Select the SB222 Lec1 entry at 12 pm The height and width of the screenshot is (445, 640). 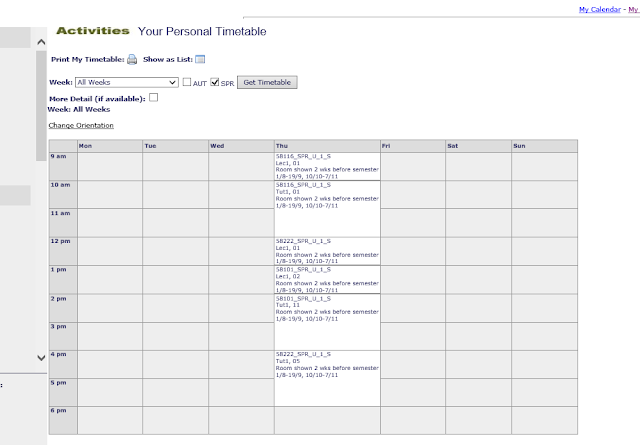(x=327, y=251)
